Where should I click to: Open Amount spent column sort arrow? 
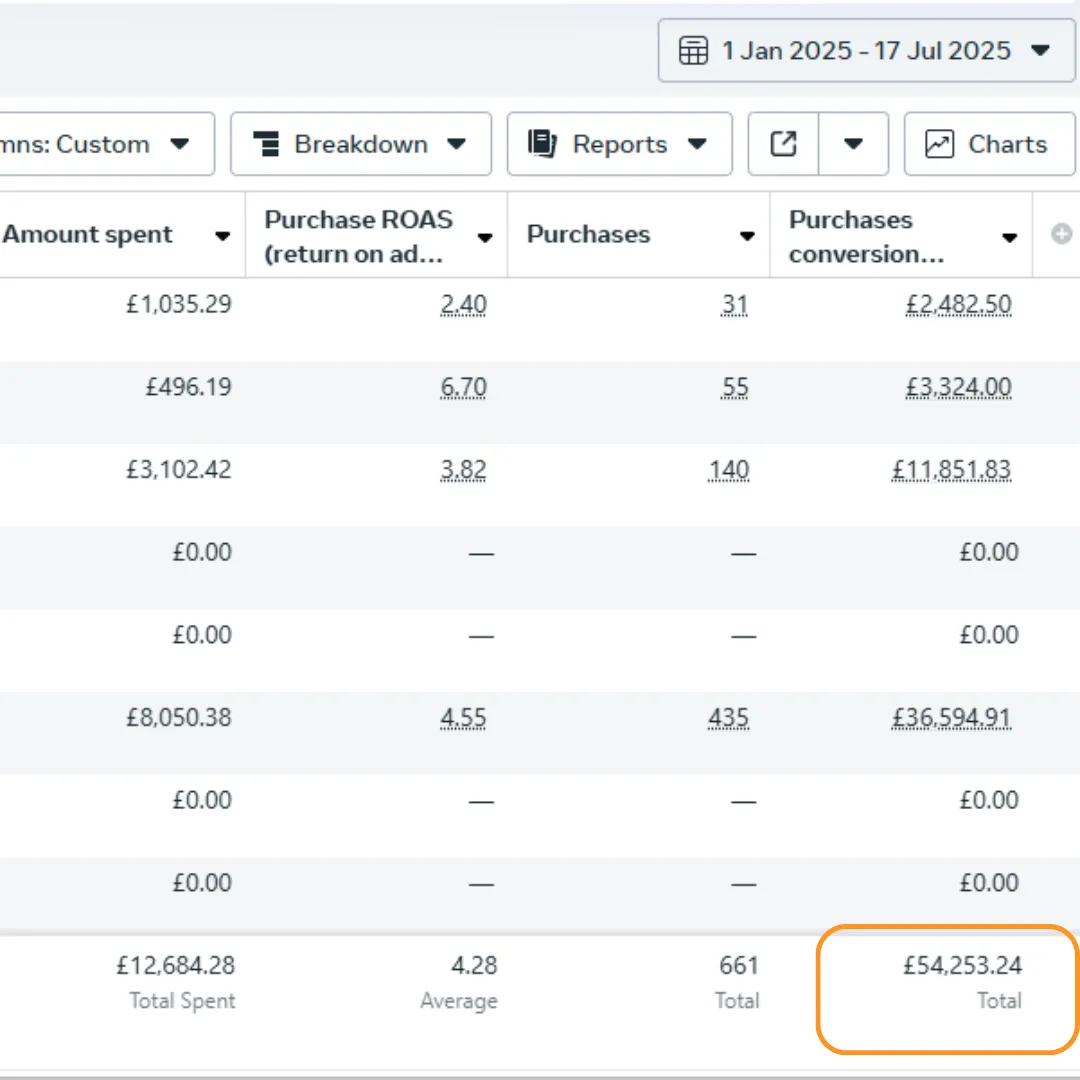point(222,236)
